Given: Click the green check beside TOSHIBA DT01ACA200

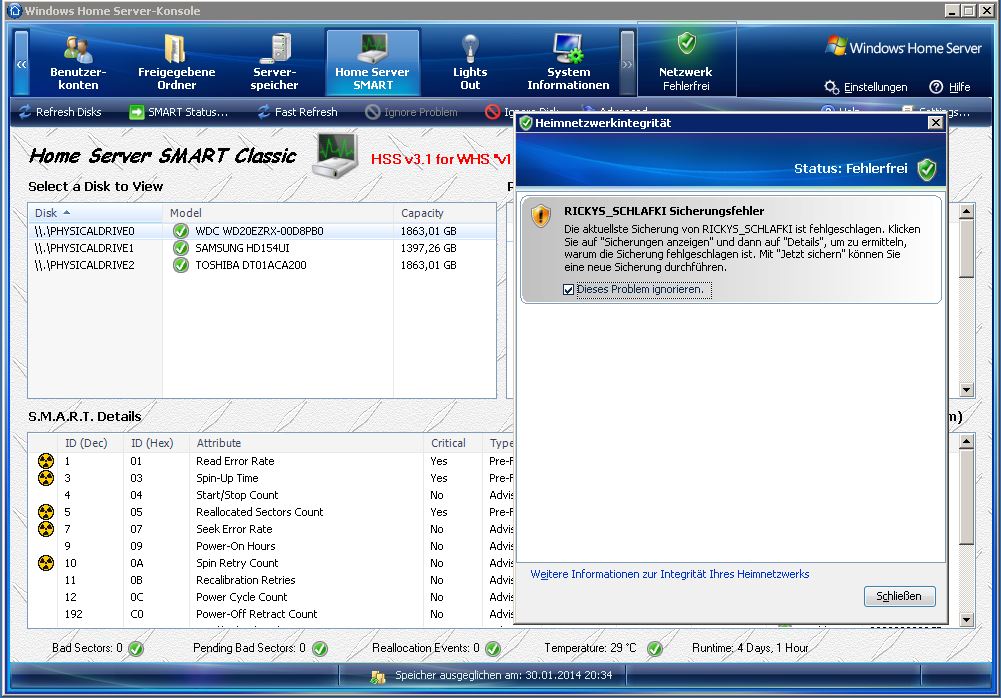Looking at the screenshot, I should [181, 265].
